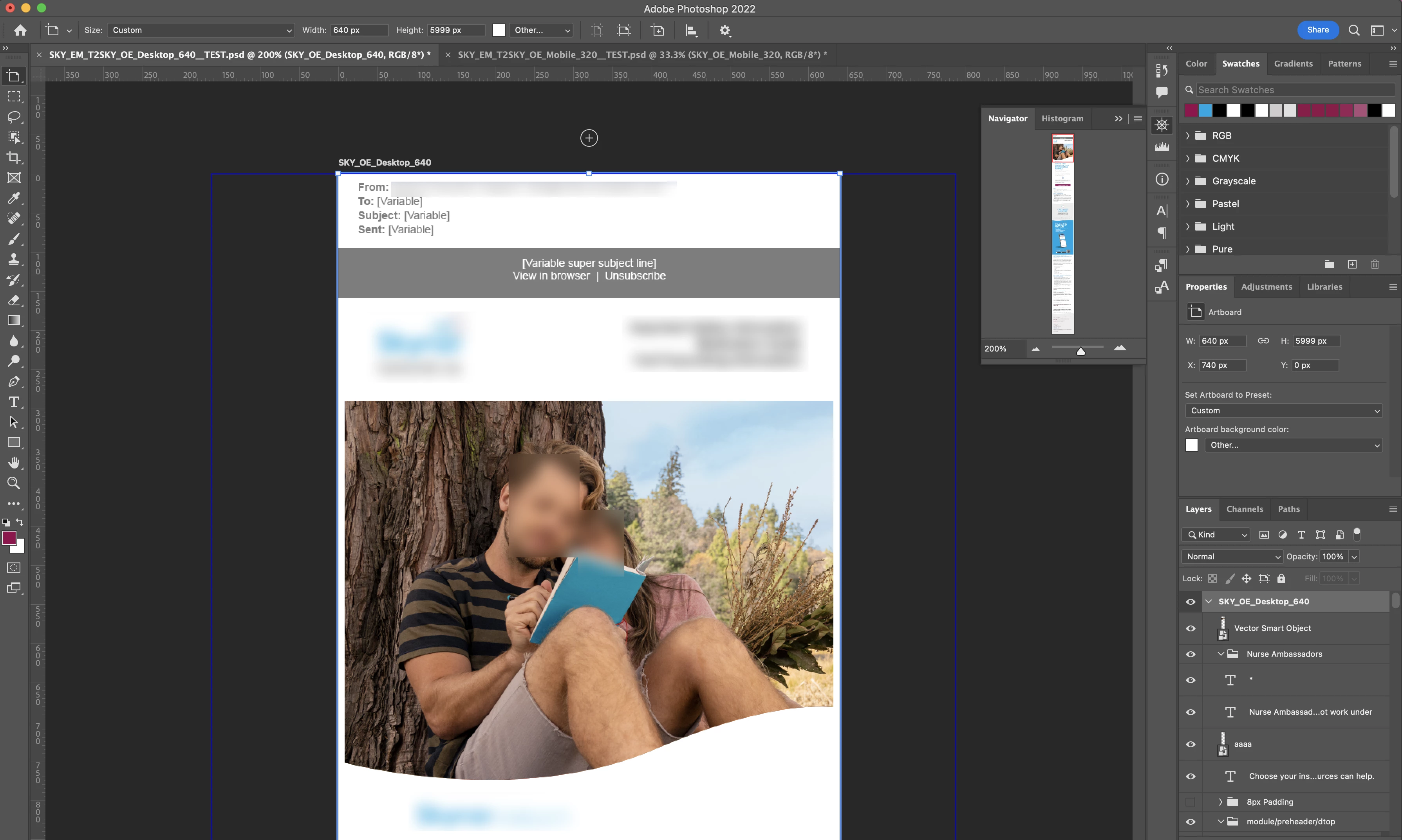Screen dimensions: 1402x840
Task: Switch to the Channels tab
Action: (1244, 509)
